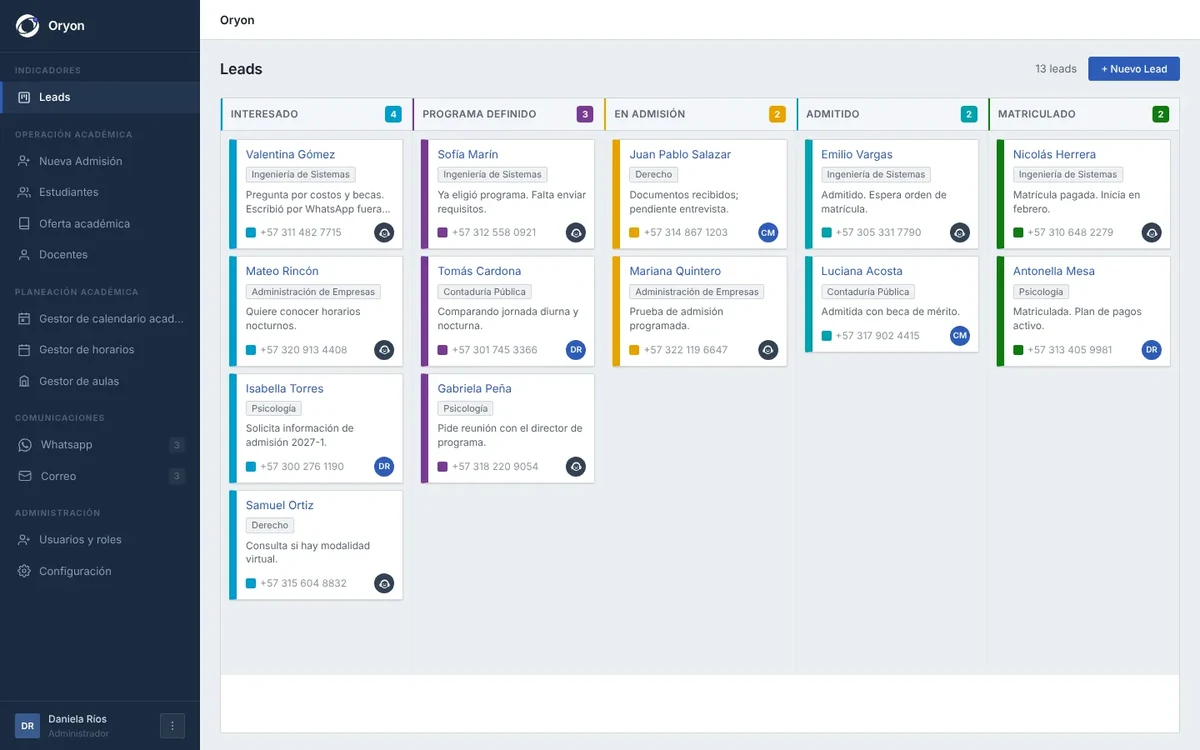Go to Nueva Admisión page
This screenshot has width=1200, height=750.
point(100,161)
